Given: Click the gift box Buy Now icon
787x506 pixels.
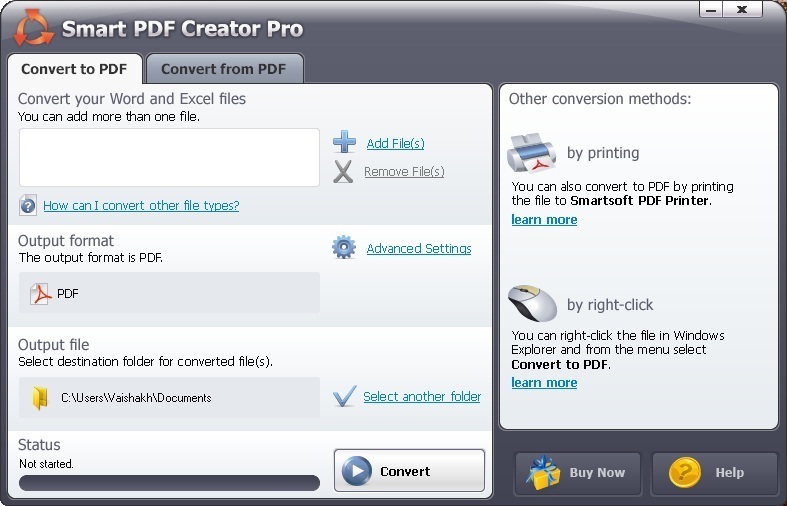Looking at the screenshot, I should tap(543, 472).
